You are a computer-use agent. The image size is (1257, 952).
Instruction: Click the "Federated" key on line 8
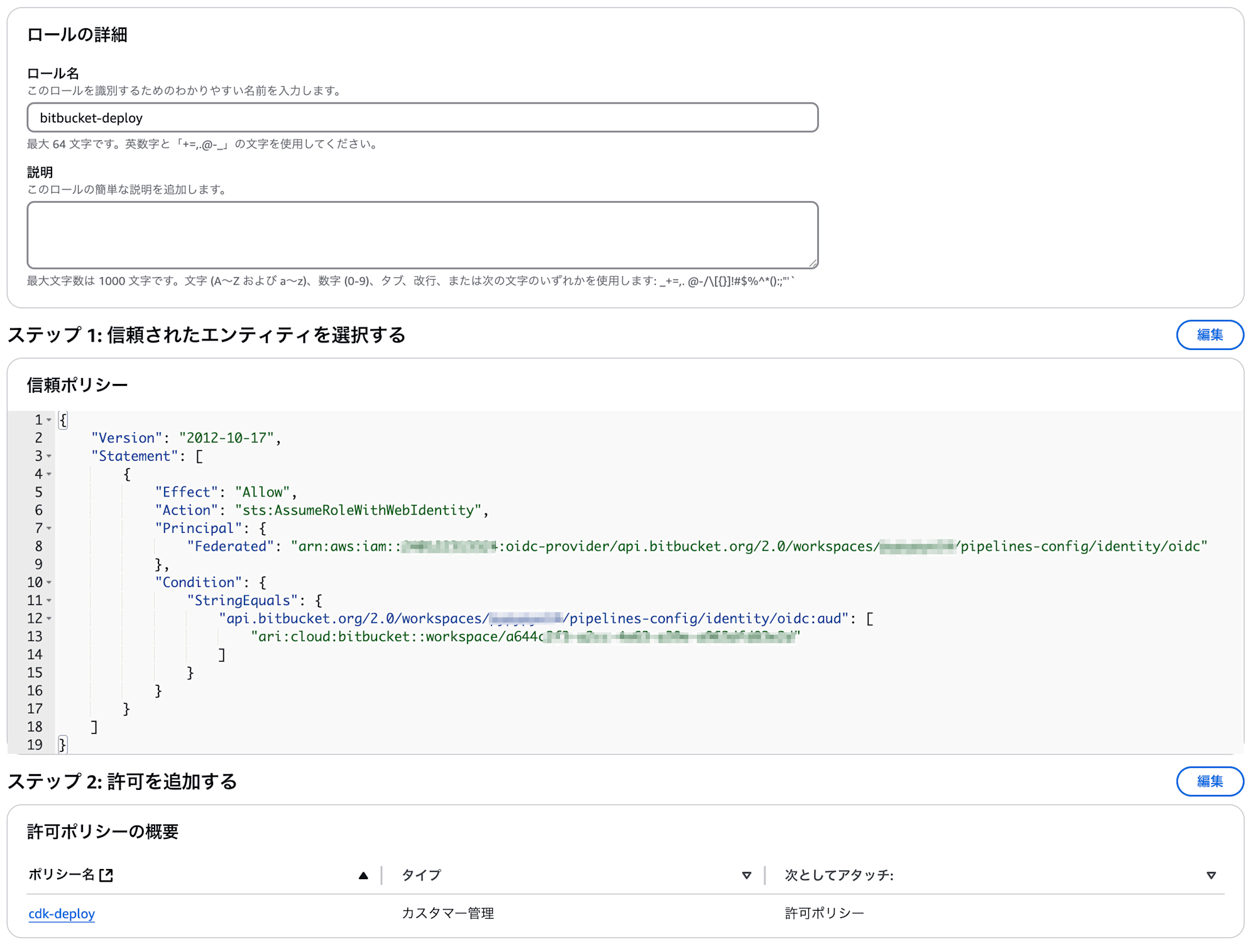[x=231, y=547]
